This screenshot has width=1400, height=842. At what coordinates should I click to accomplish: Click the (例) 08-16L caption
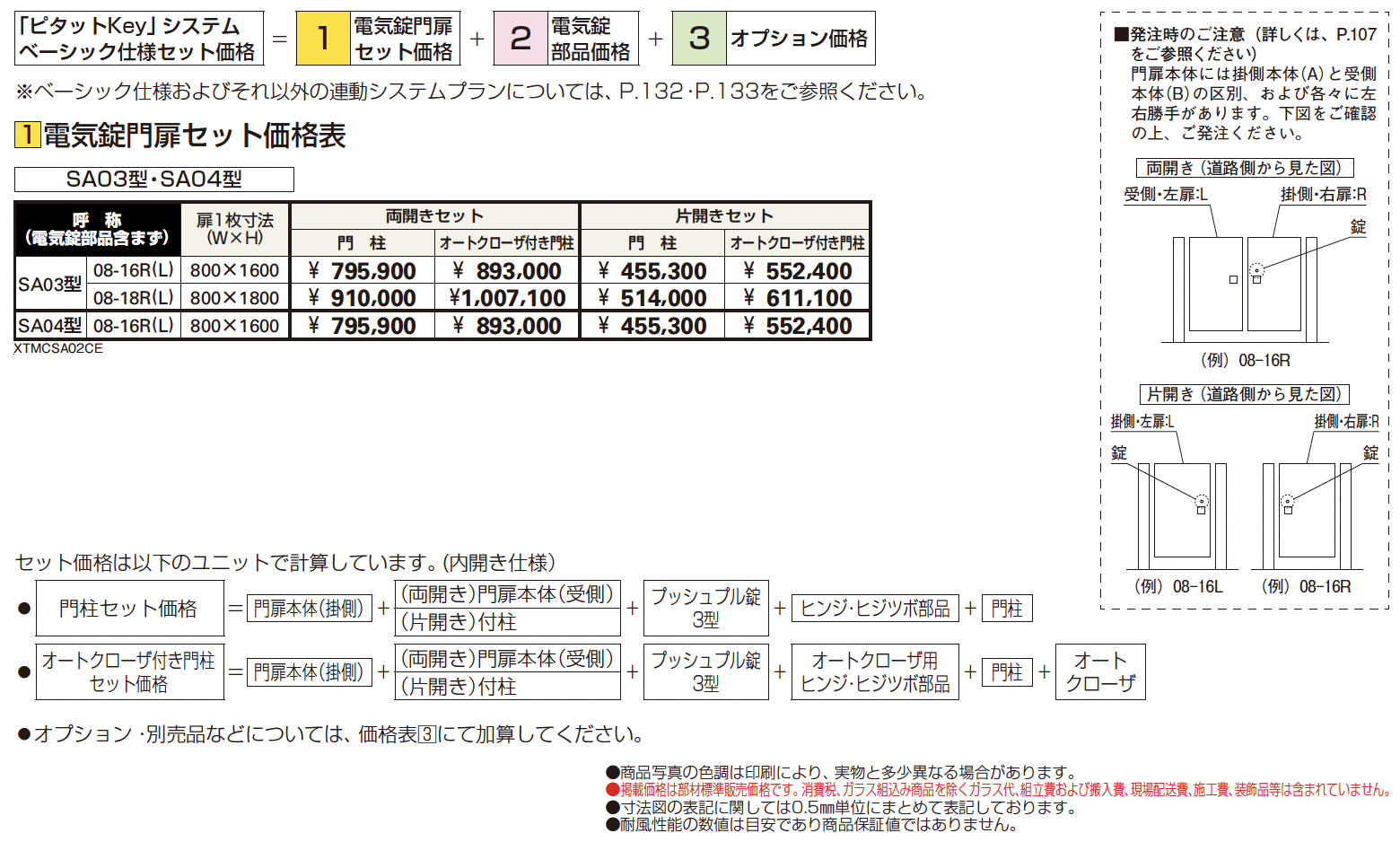(1177, 586)
